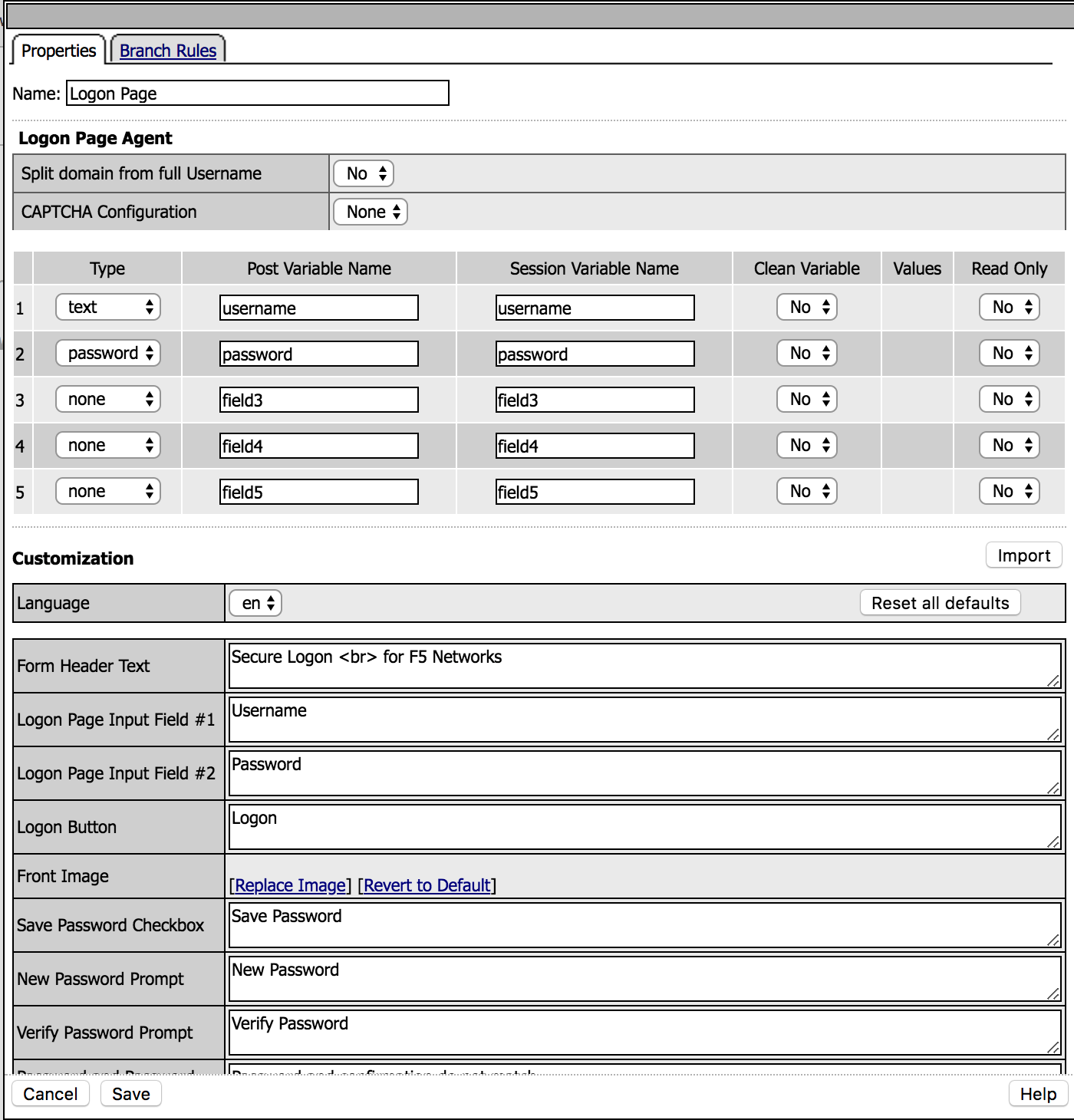The image size is (1074, 1120).
Task: Edit row 2 Post Variable Name password field
Action: point(319,354)
